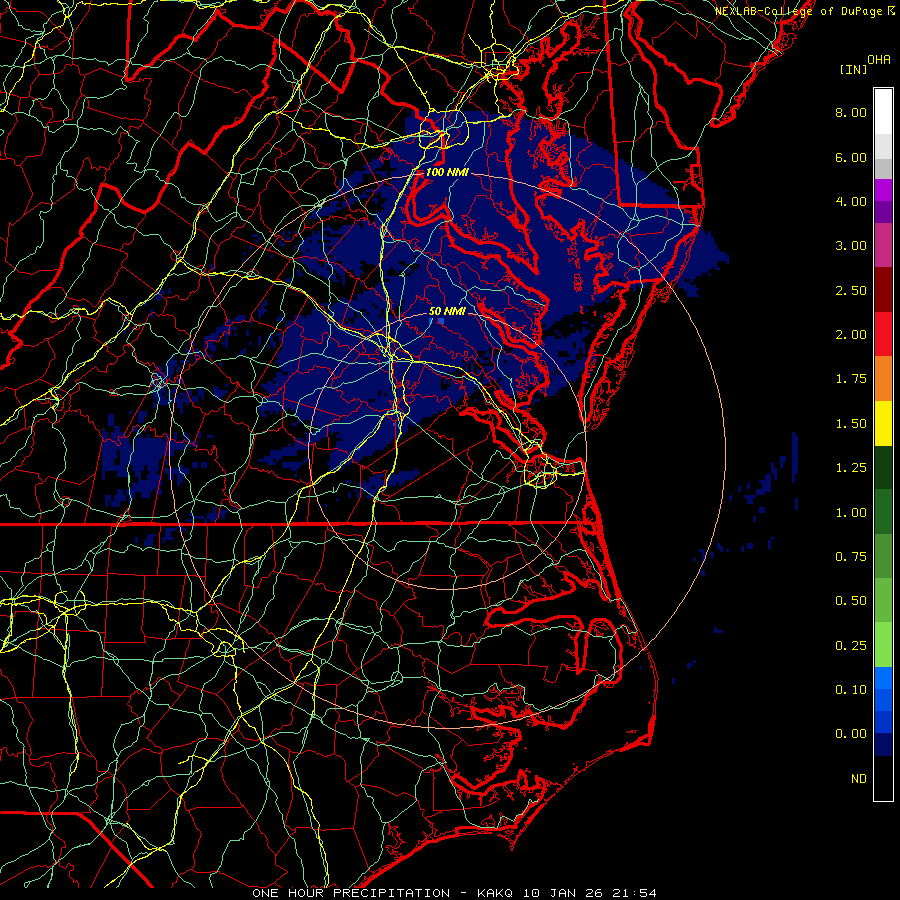Click the 1.75 legend value
This screenshot has width=900, height=900.
[851, 379]
